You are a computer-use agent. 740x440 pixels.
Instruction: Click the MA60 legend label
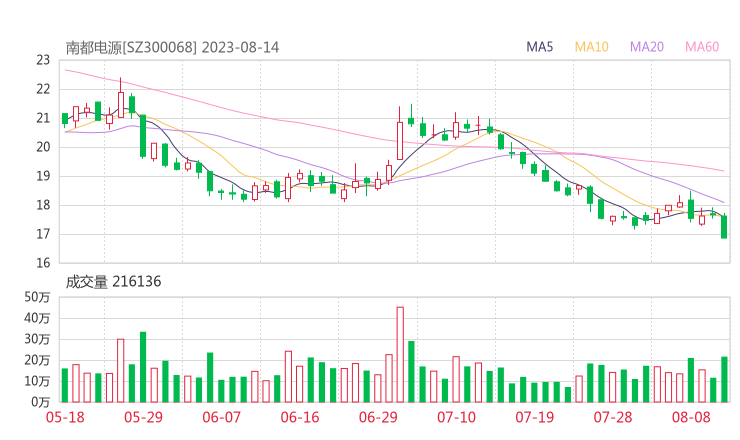pos(702,47)
